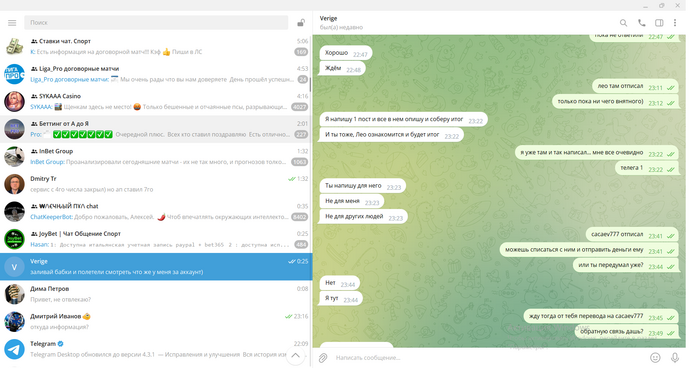Click the message лео там отписал
This screenshot has height=368, width=700.
(635, 87)
